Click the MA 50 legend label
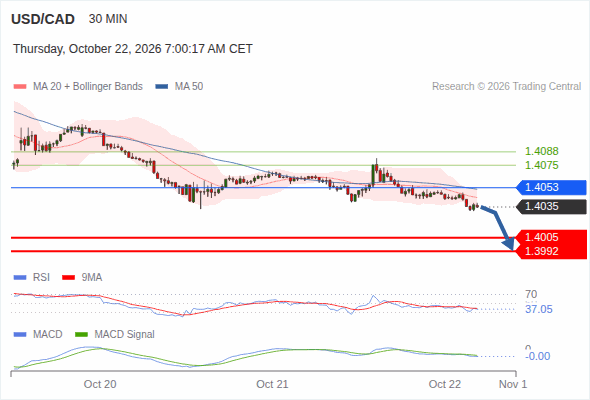Viewport: 590px width, 400px height. click(x=189, y=87)
